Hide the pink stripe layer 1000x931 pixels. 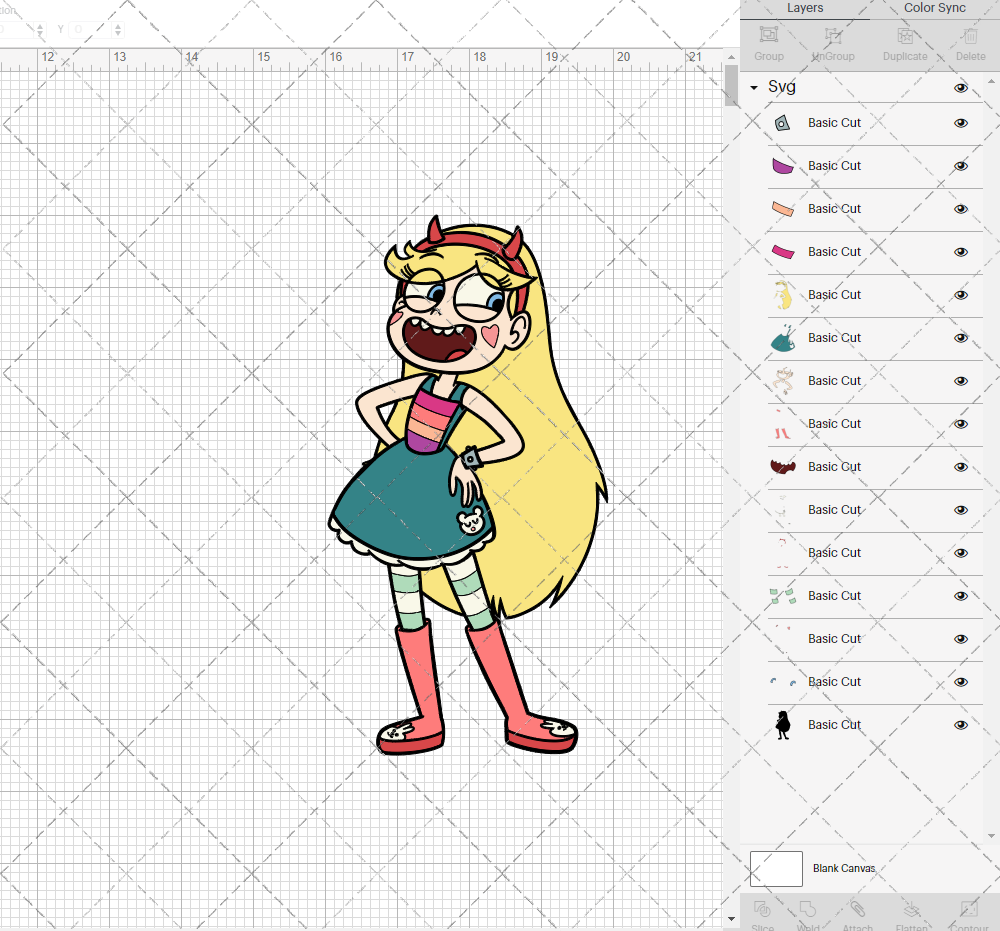[x=960, y=252]
